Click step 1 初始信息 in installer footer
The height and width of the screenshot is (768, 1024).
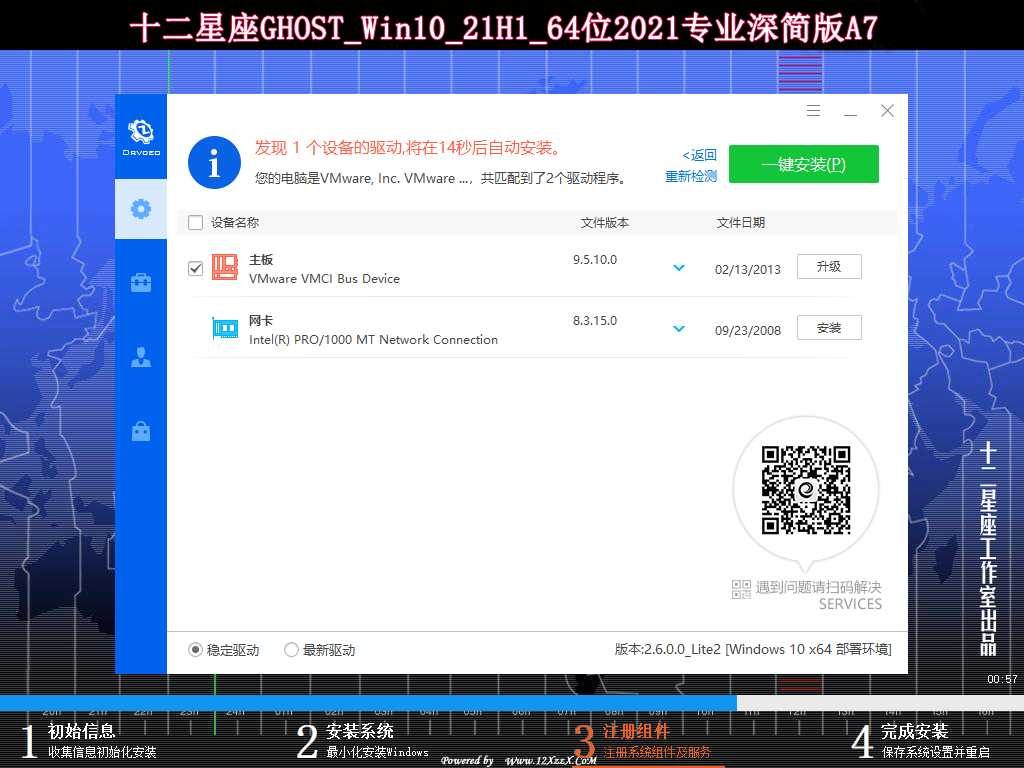click(89, 741)
